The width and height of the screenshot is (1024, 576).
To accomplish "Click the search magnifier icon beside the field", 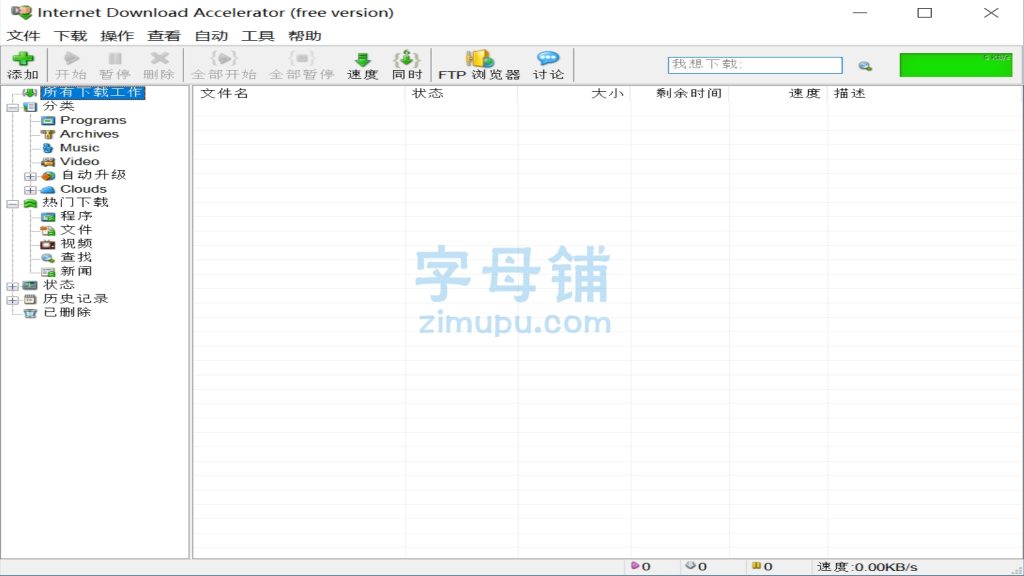I will [865, 66].
